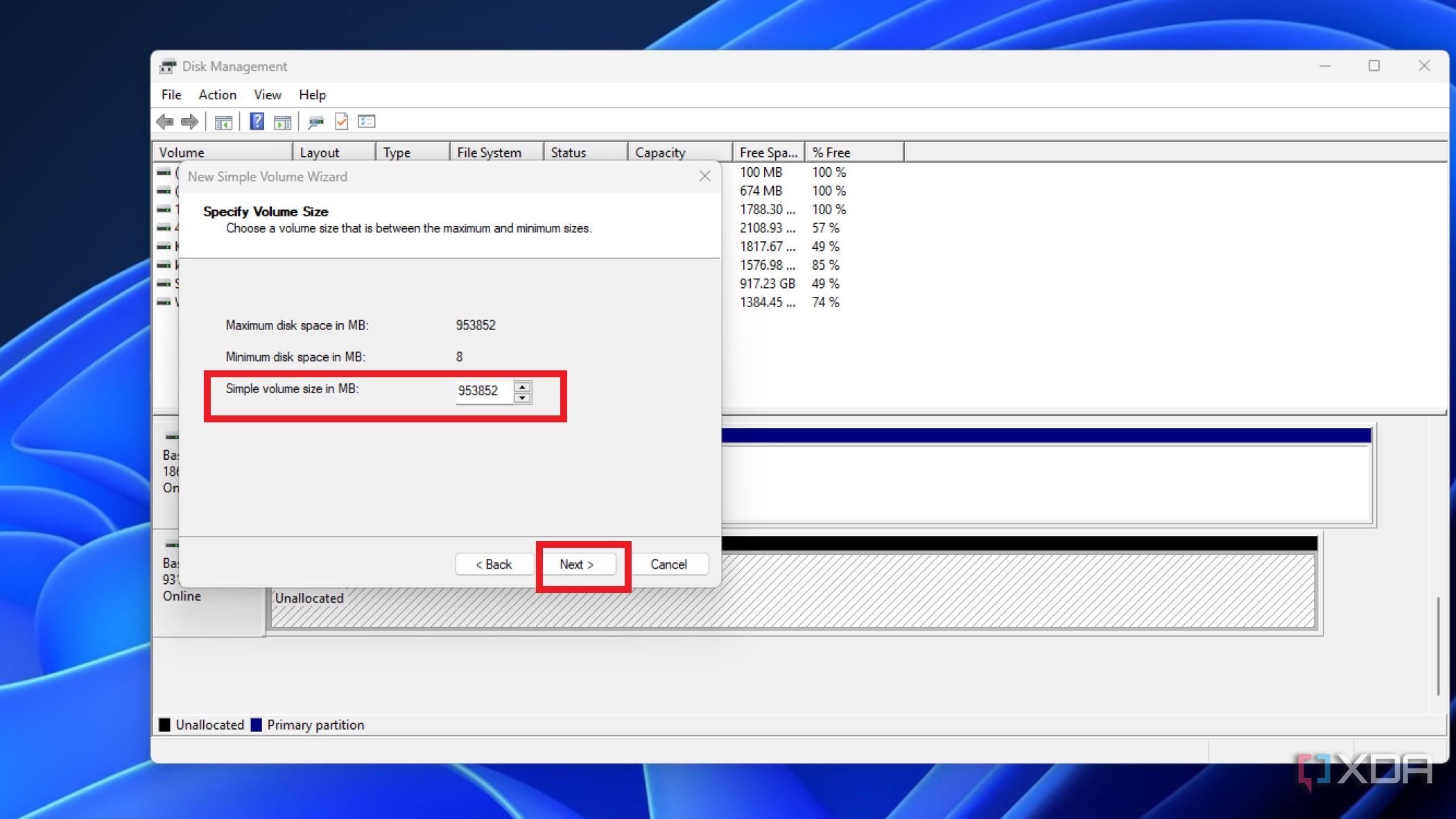Sort by the Volume column header

pos(223,153)
